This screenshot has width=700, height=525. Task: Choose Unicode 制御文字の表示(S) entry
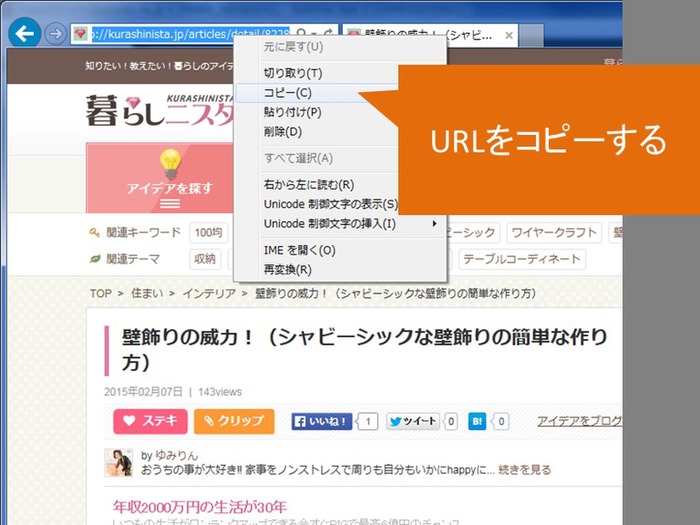(x=330, y=204)
